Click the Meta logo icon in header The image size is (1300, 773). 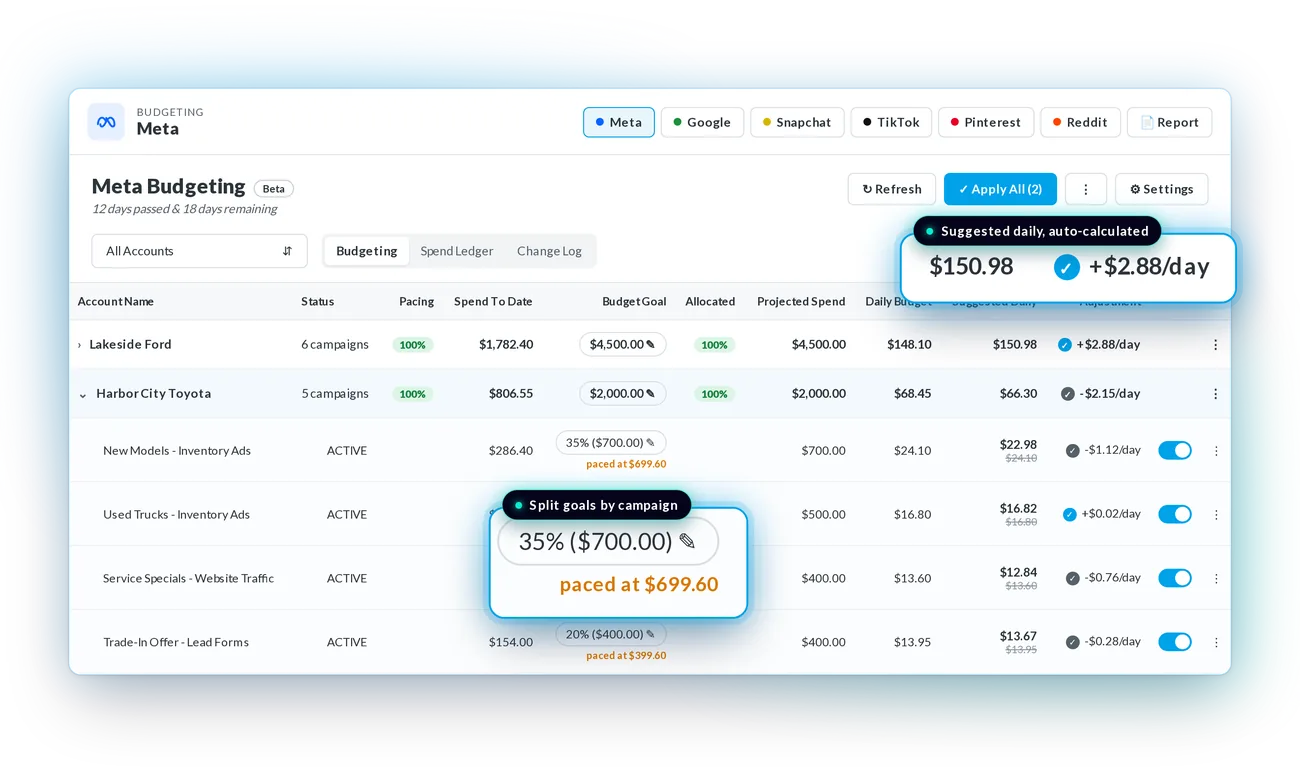pos(106,122)
